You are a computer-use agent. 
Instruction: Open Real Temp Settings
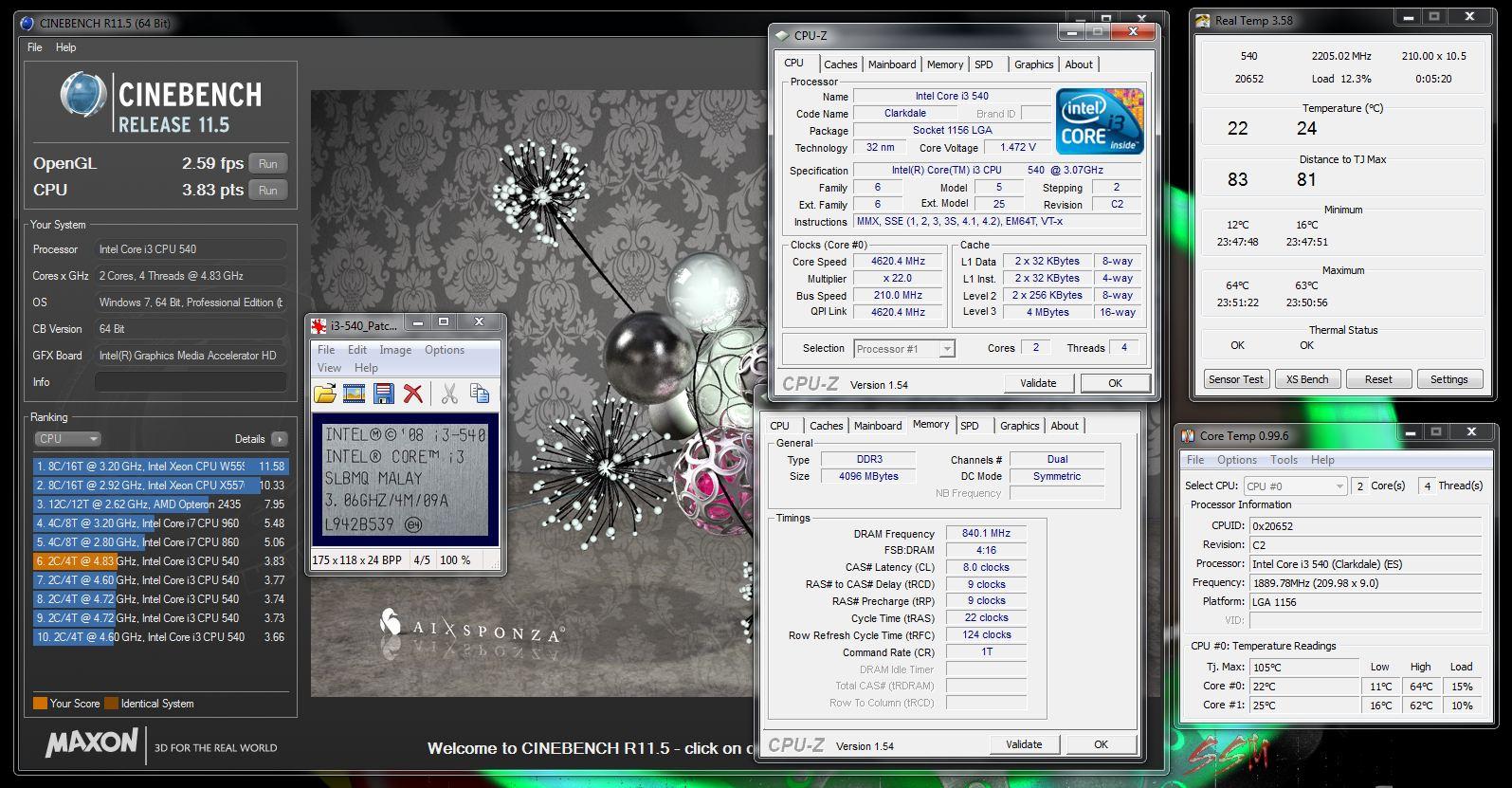(1449, 379)
